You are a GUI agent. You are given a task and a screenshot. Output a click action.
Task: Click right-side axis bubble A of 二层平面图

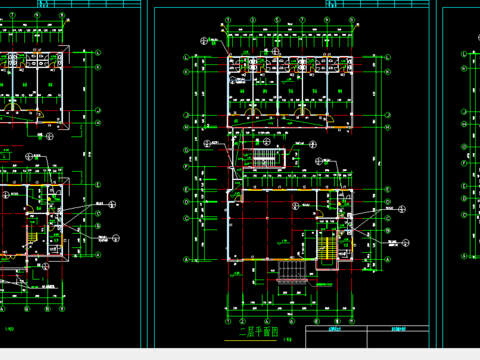[x=388, y=259]
